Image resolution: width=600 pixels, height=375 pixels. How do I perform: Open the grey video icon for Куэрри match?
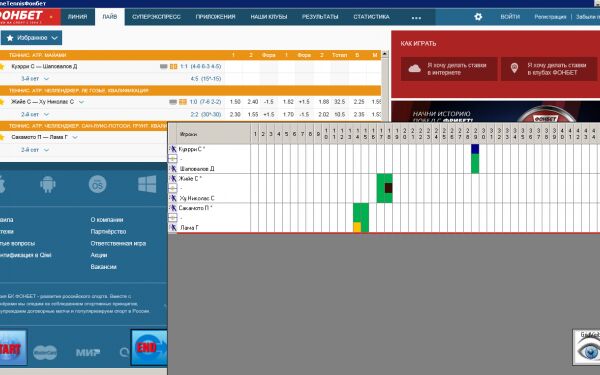tap(164, 67)
